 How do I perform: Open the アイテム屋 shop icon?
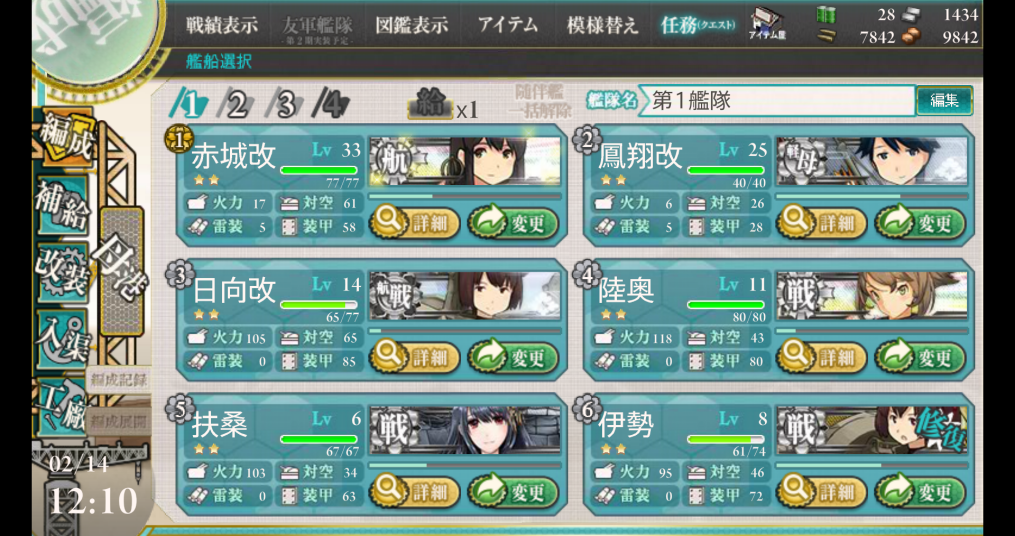(x=768, y=25)
